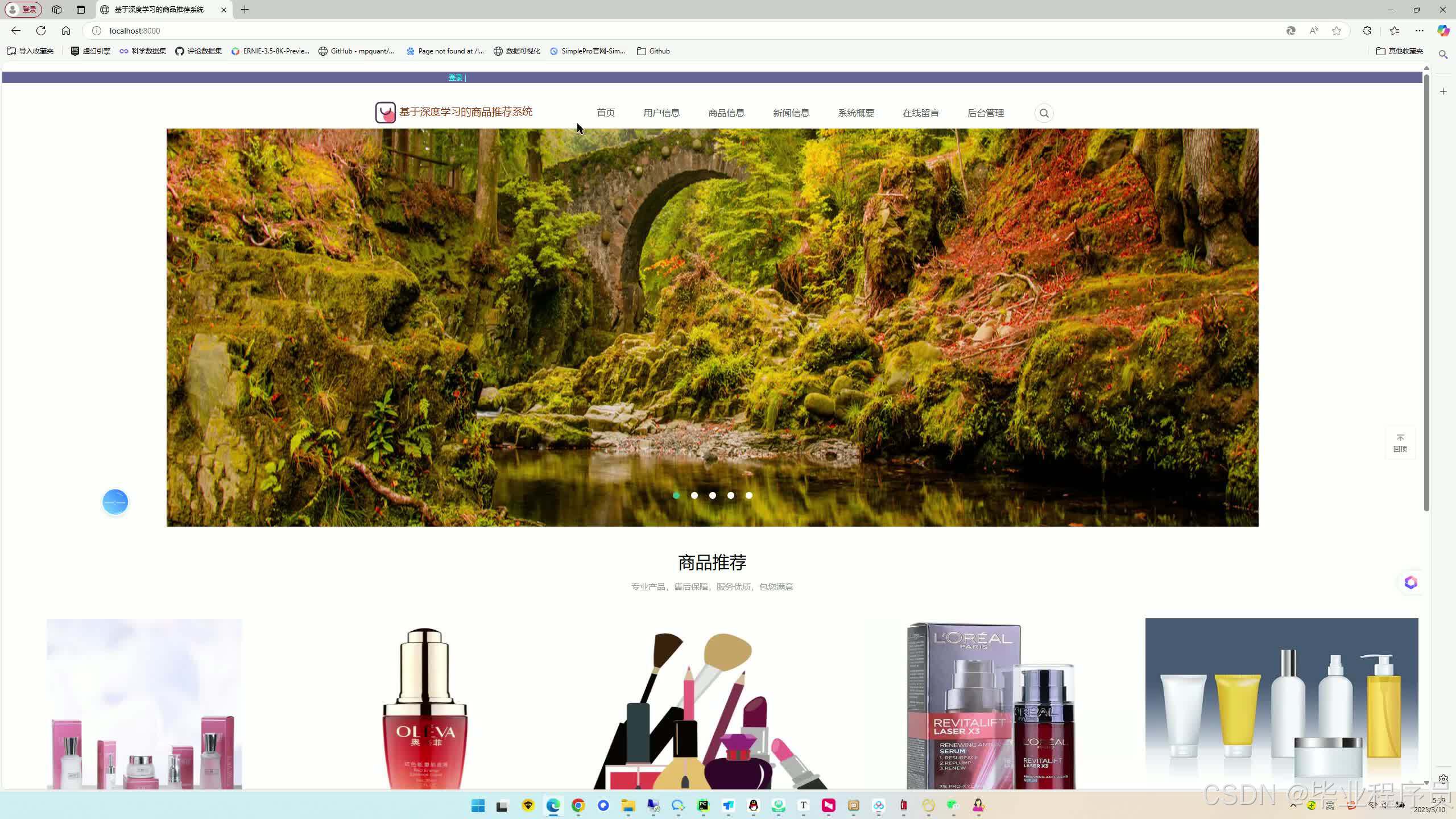Expand the 其他收藏夹 folder
This screenshot has width=1456, height=819.
pyautogui.click(x=1400, y=51)
